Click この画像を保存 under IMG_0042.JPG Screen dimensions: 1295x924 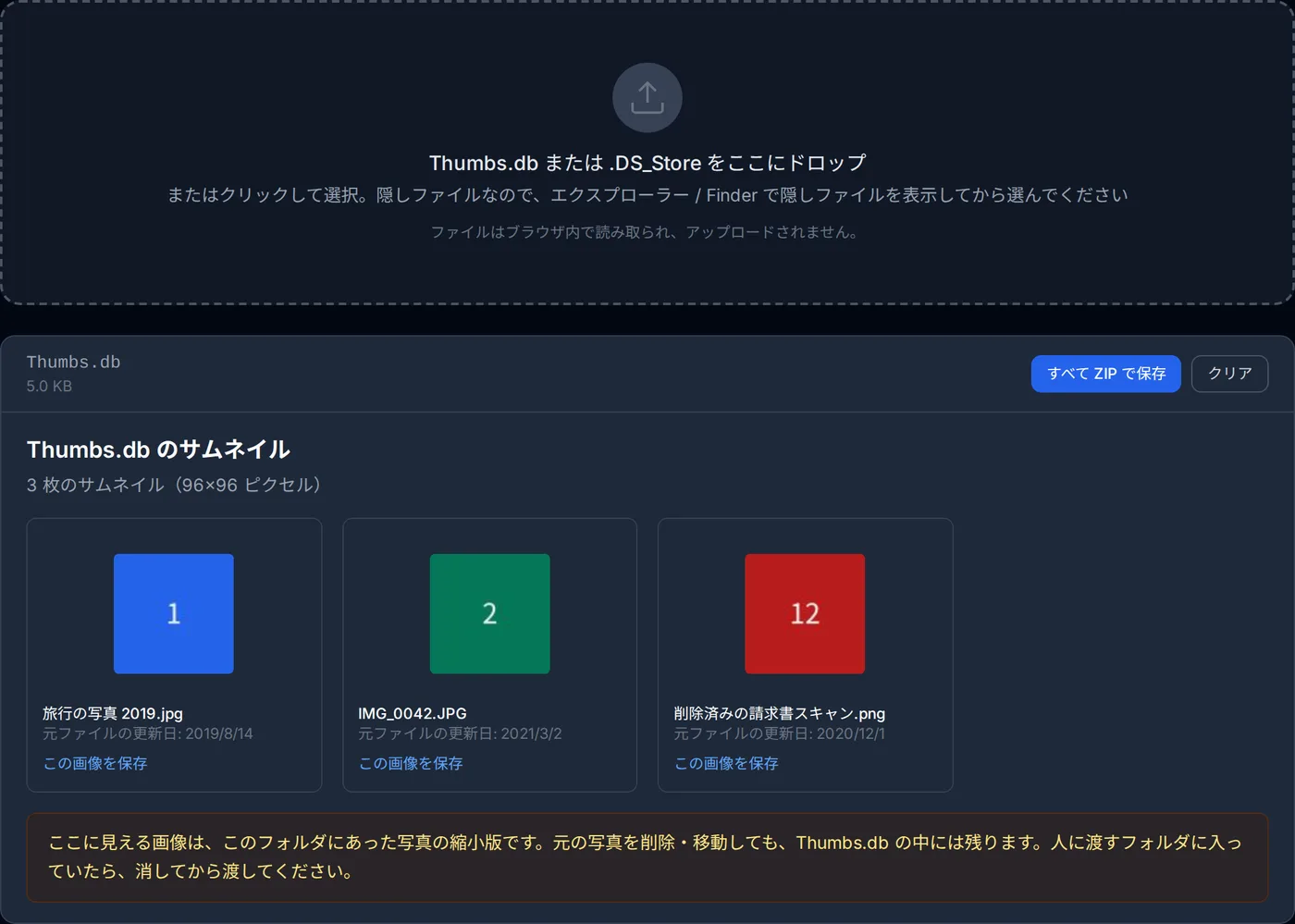point(411,763)
